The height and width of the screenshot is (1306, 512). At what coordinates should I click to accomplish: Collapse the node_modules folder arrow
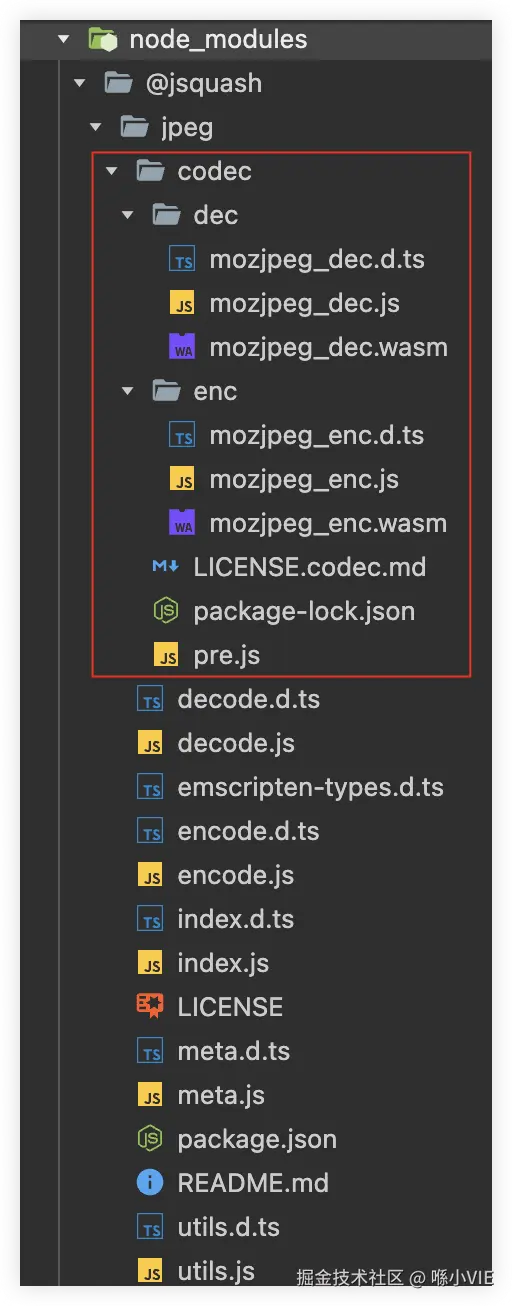64,40
